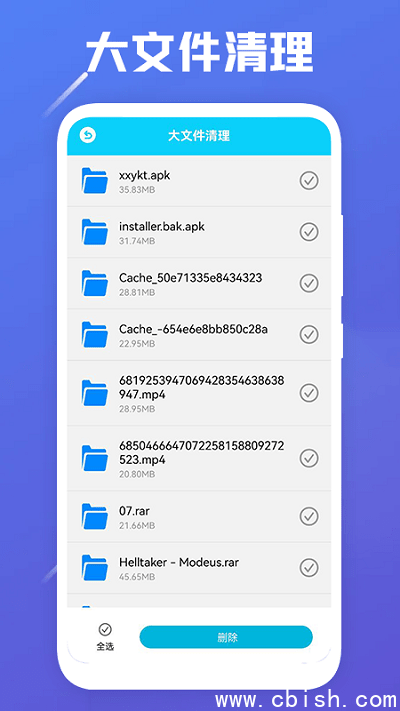Tap folder icon for Helltaker - Modeus.rar

[x=95, y=568]
